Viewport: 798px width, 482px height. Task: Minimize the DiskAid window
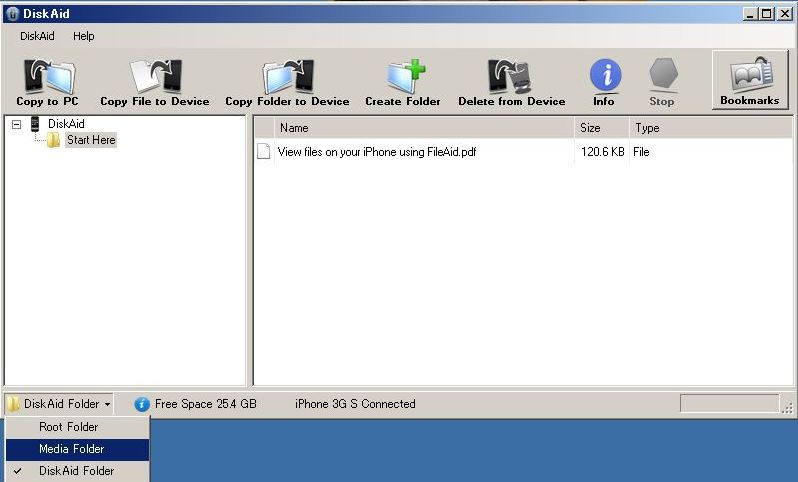(x=750, y=14)
